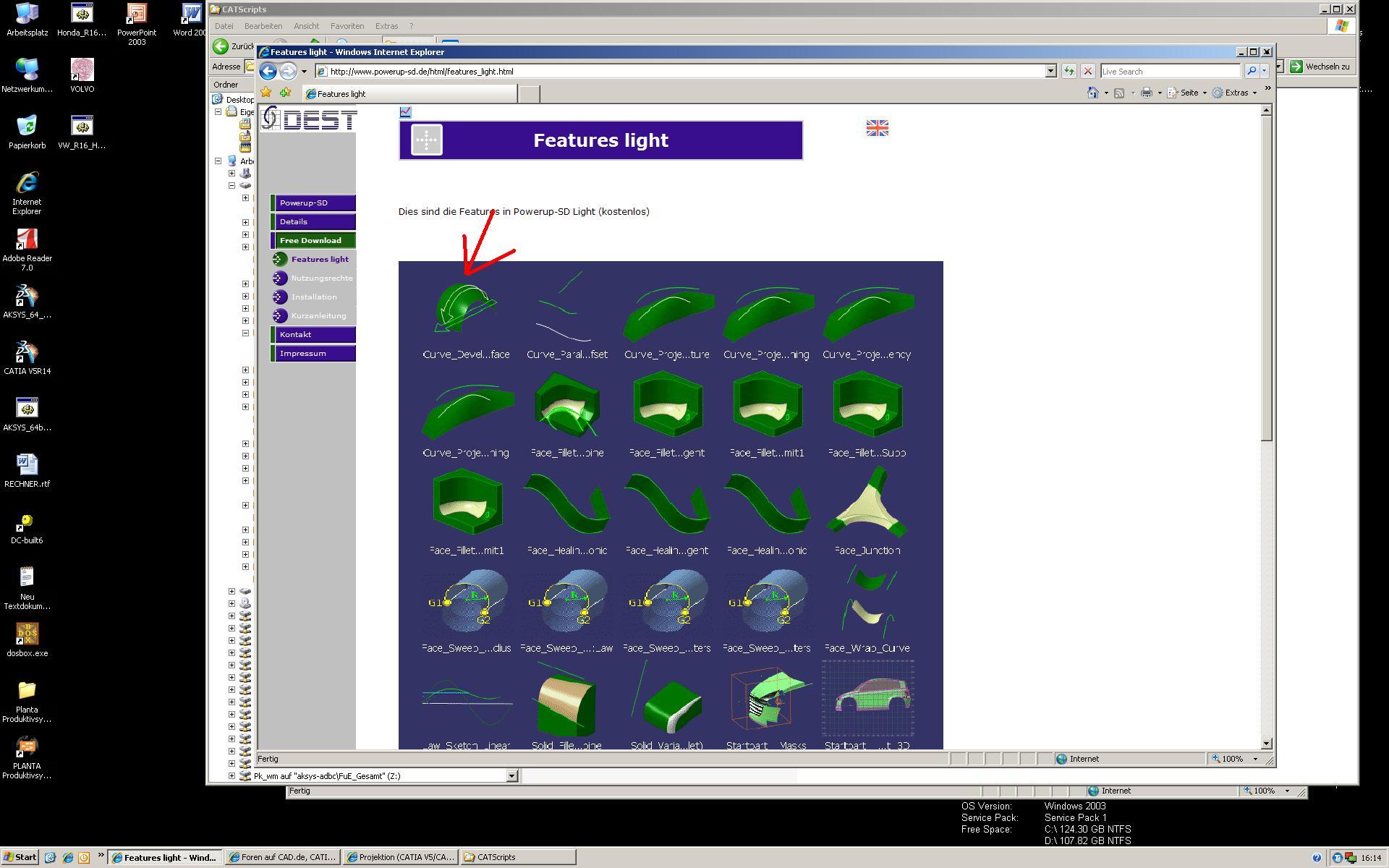
Task: Click the favorites star icon
Action: tap(266, 93)
